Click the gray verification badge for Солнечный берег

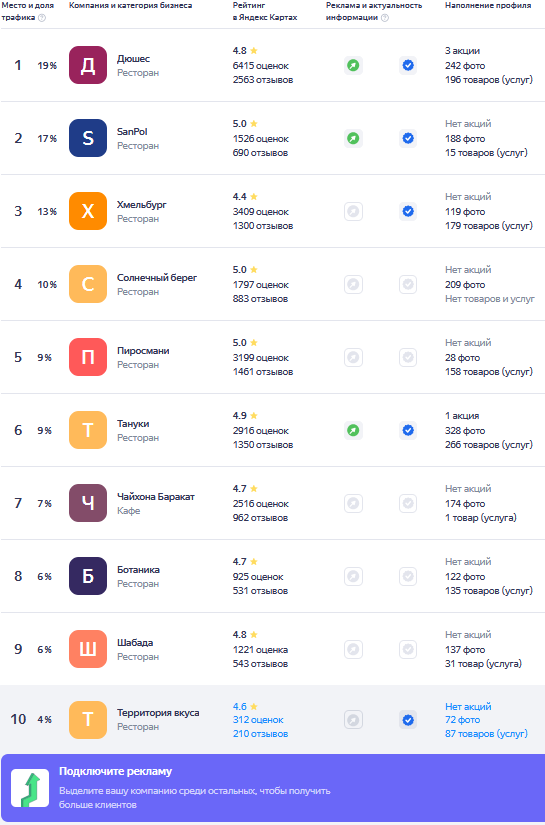pyautogui.click(x=408, y=285)
